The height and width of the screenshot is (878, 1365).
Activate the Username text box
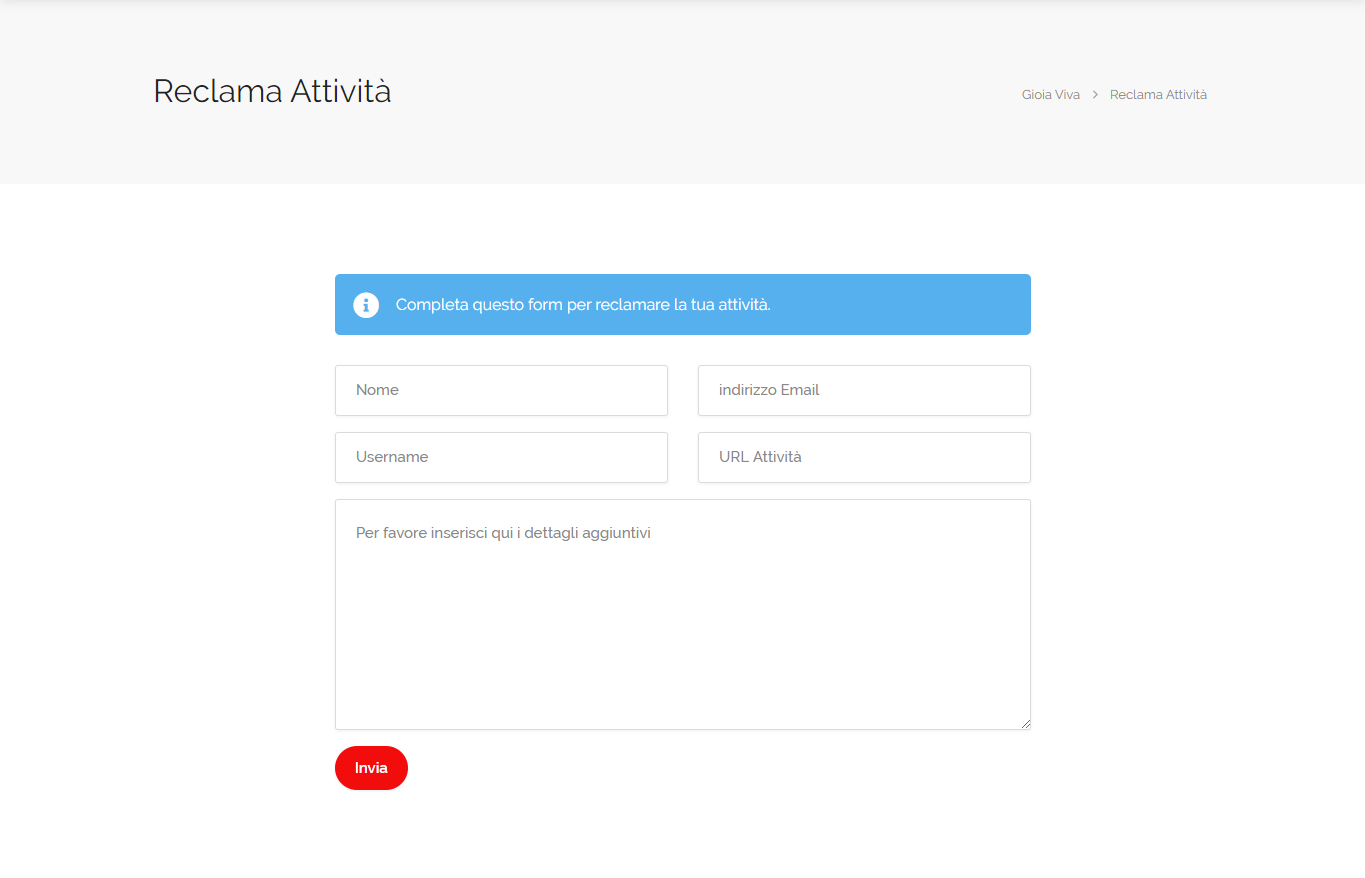[501, 457]
